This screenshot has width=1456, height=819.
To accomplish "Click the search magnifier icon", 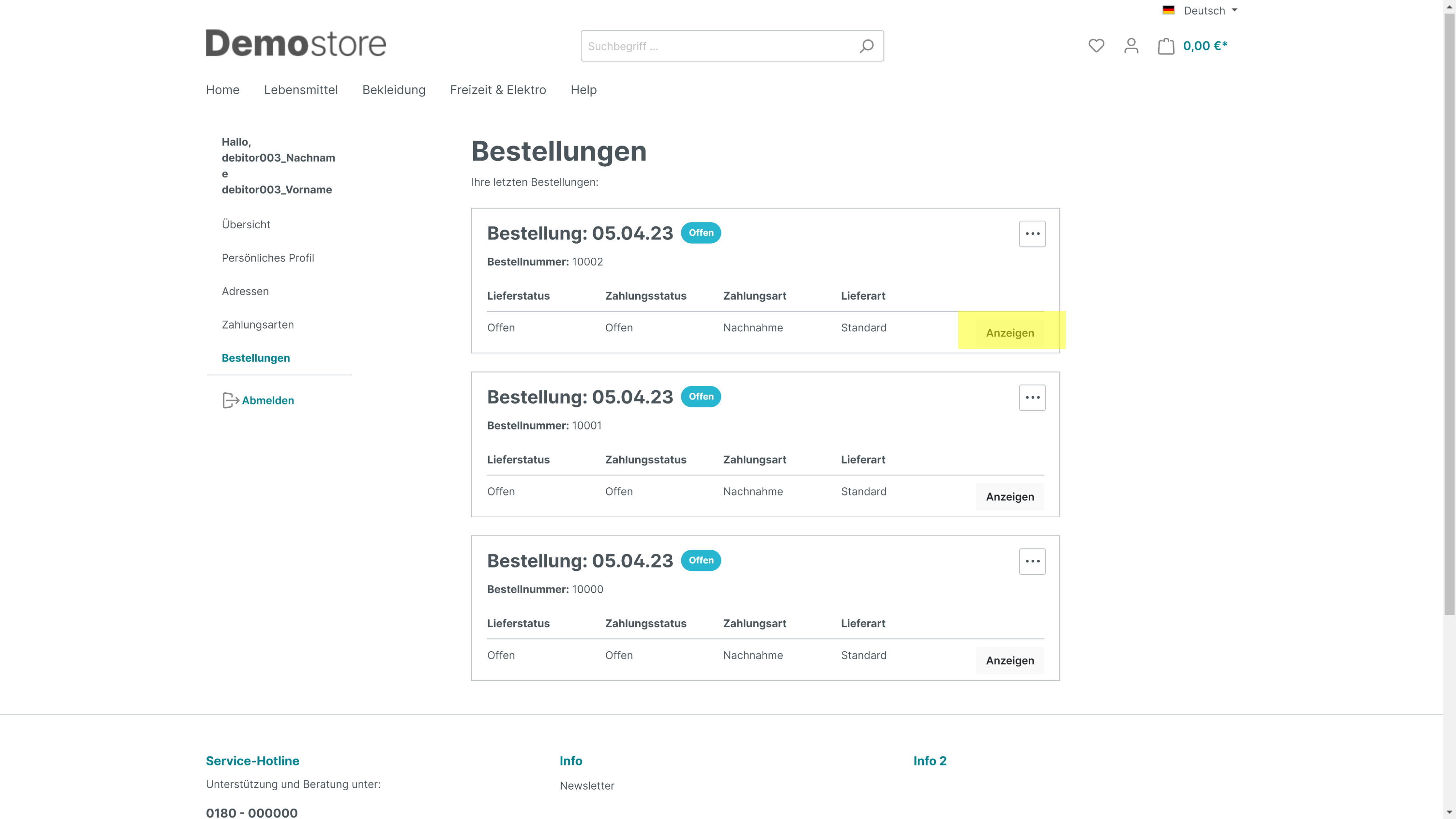I will click(x=866, y=46).
